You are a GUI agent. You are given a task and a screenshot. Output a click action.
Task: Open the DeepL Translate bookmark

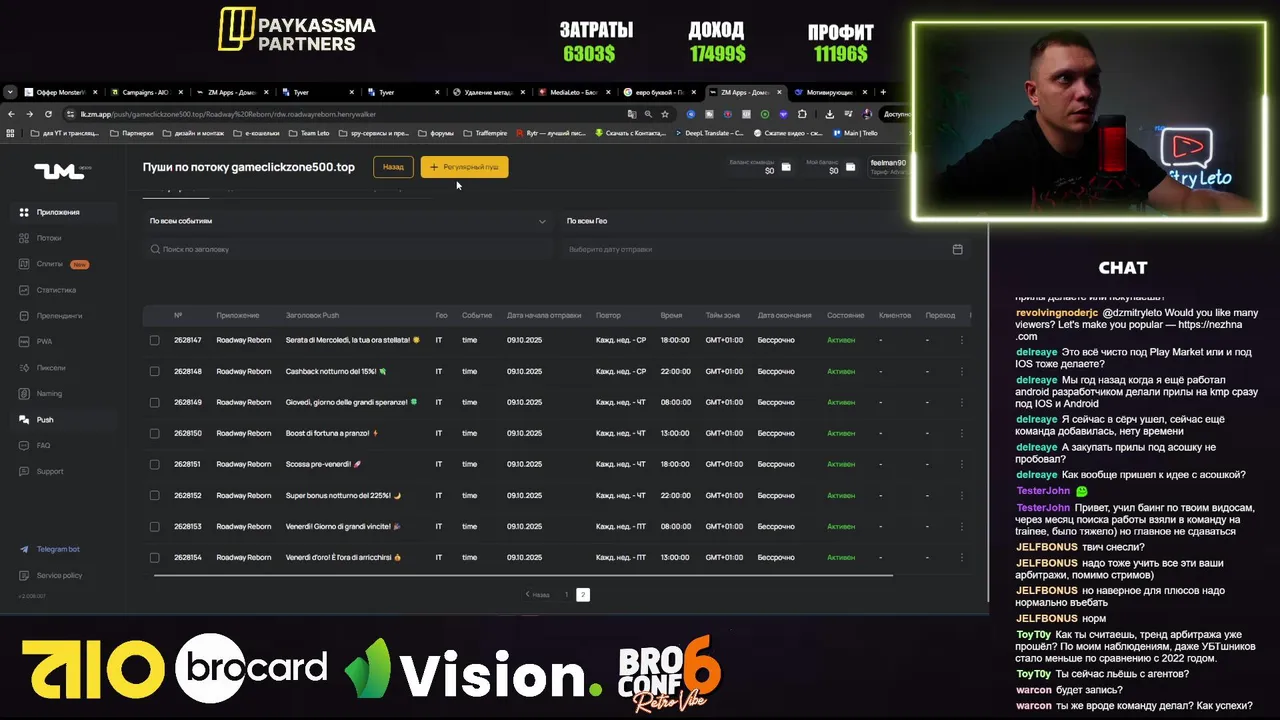710,133
